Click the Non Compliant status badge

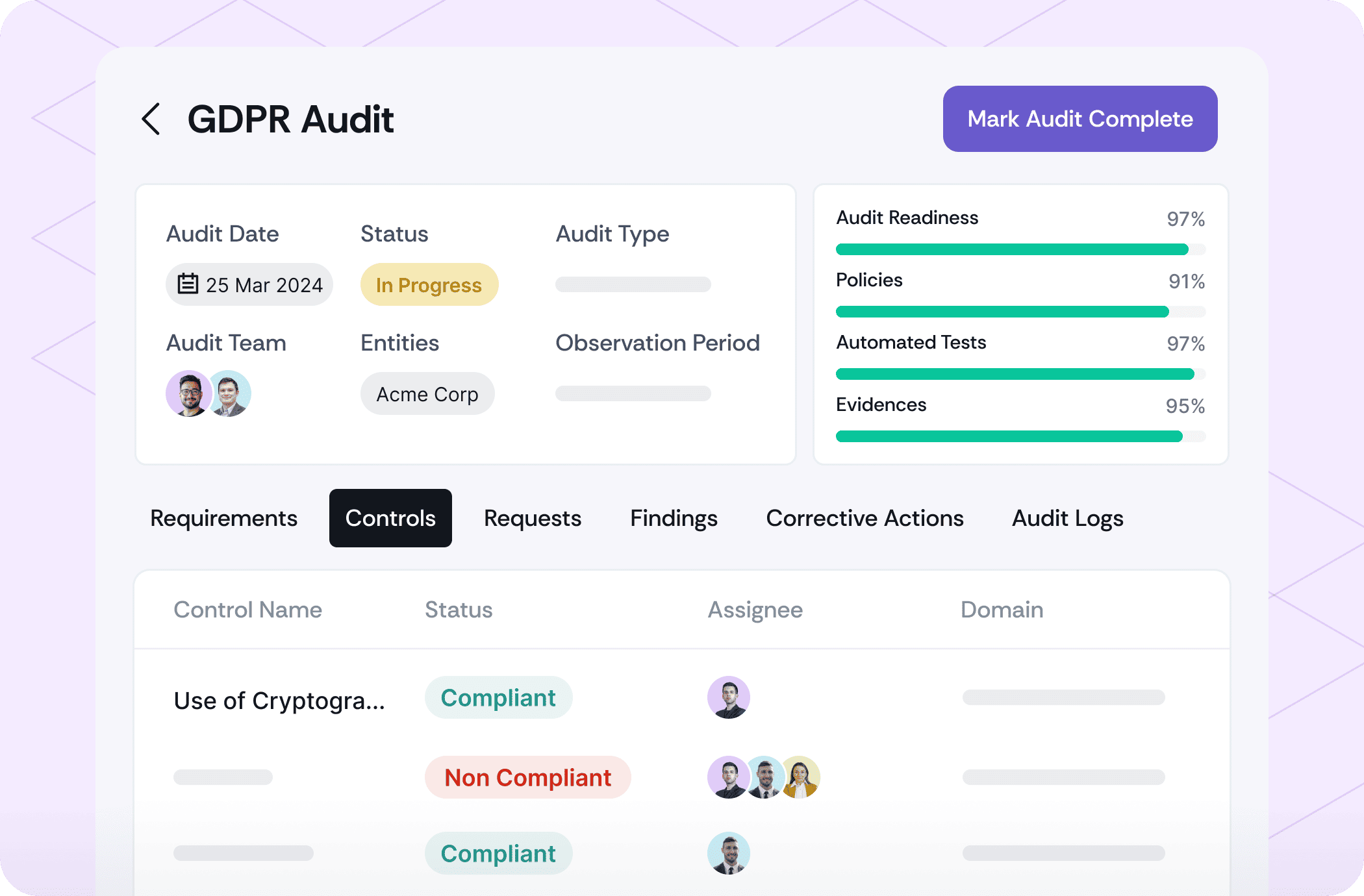tap(527, 777)
